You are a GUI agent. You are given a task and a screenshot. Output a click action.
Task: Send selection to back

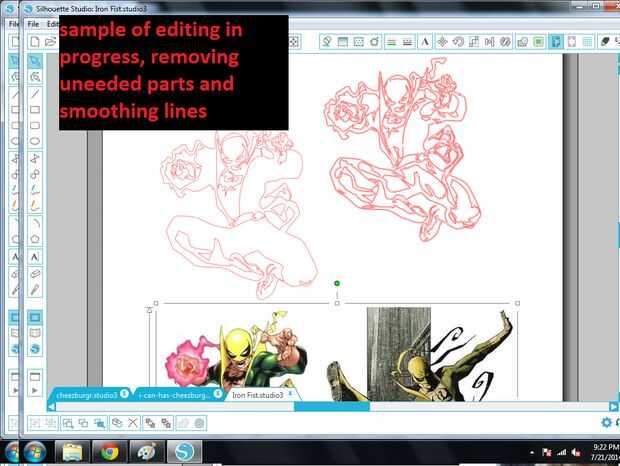(x=166, y=423)
